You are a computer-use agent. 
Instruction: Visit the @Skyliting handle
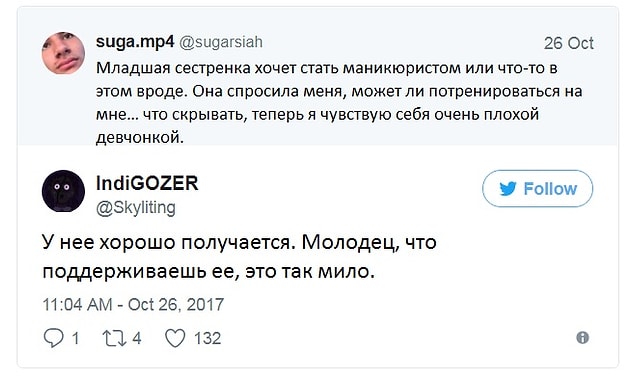[136, 208]
